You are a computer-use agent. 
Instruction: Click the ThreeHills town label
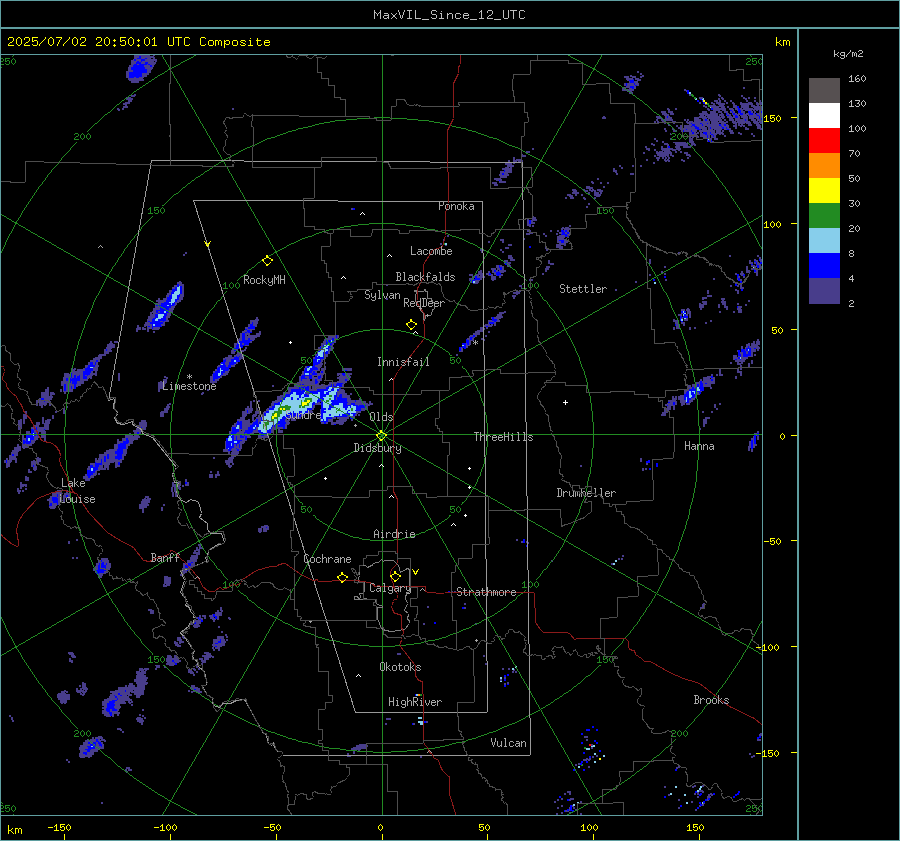tap(503, 437)
